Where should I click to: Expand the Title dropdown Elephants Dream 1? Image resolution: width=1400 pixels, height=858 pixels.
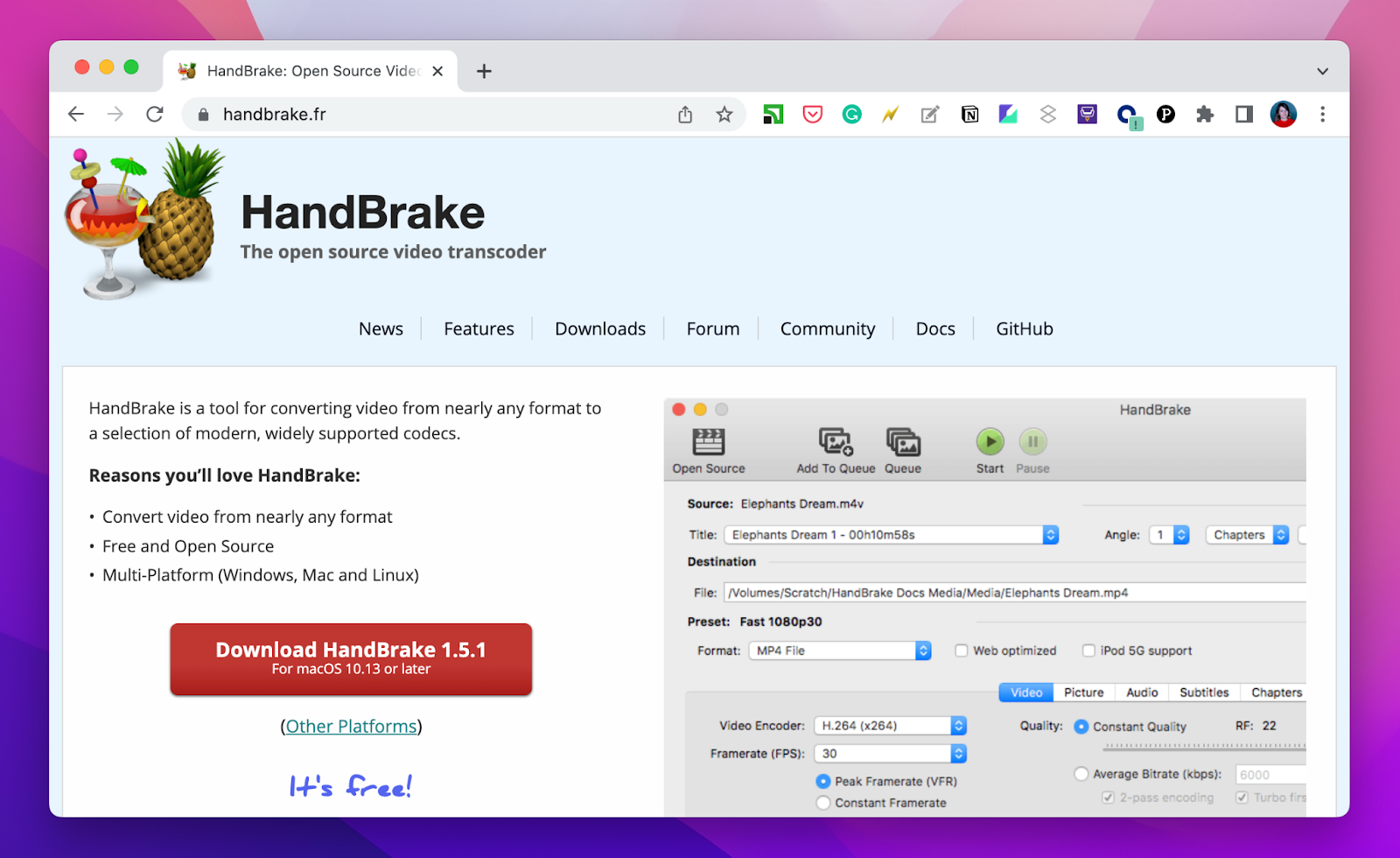[891, 535]
